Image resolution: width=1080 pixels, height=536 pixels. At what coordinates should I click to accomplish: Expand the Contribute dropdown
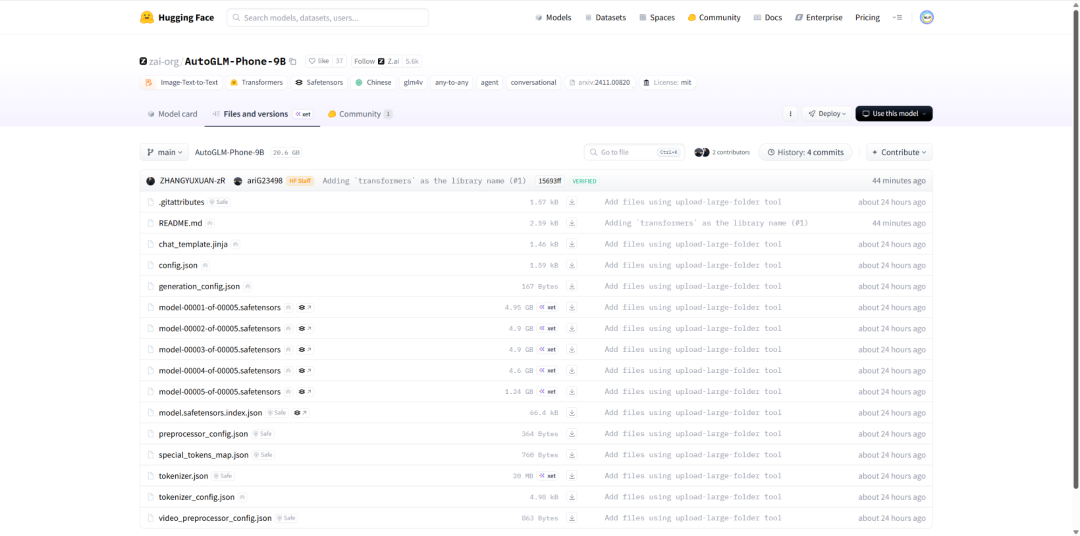(899, 152)
